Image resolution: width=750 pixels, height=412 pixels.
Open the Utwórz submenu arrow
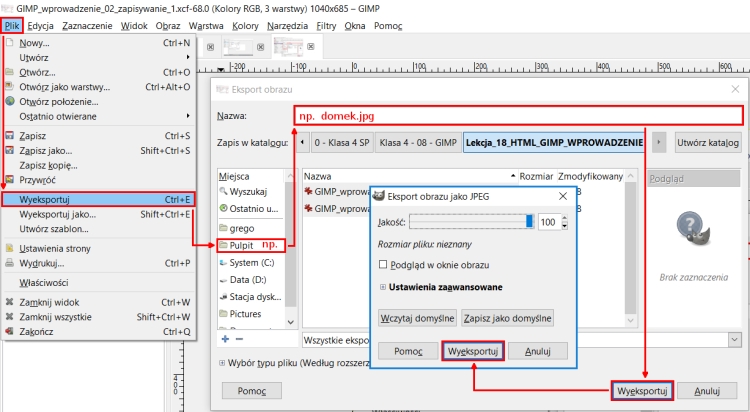click(188, 57)
